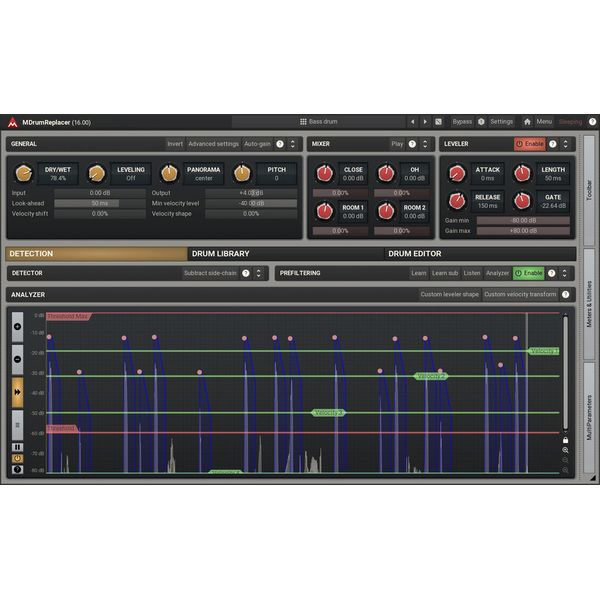Expand the Toolbar side panel
Viewport: 600px width, 600px height.
tap(589, 190)
